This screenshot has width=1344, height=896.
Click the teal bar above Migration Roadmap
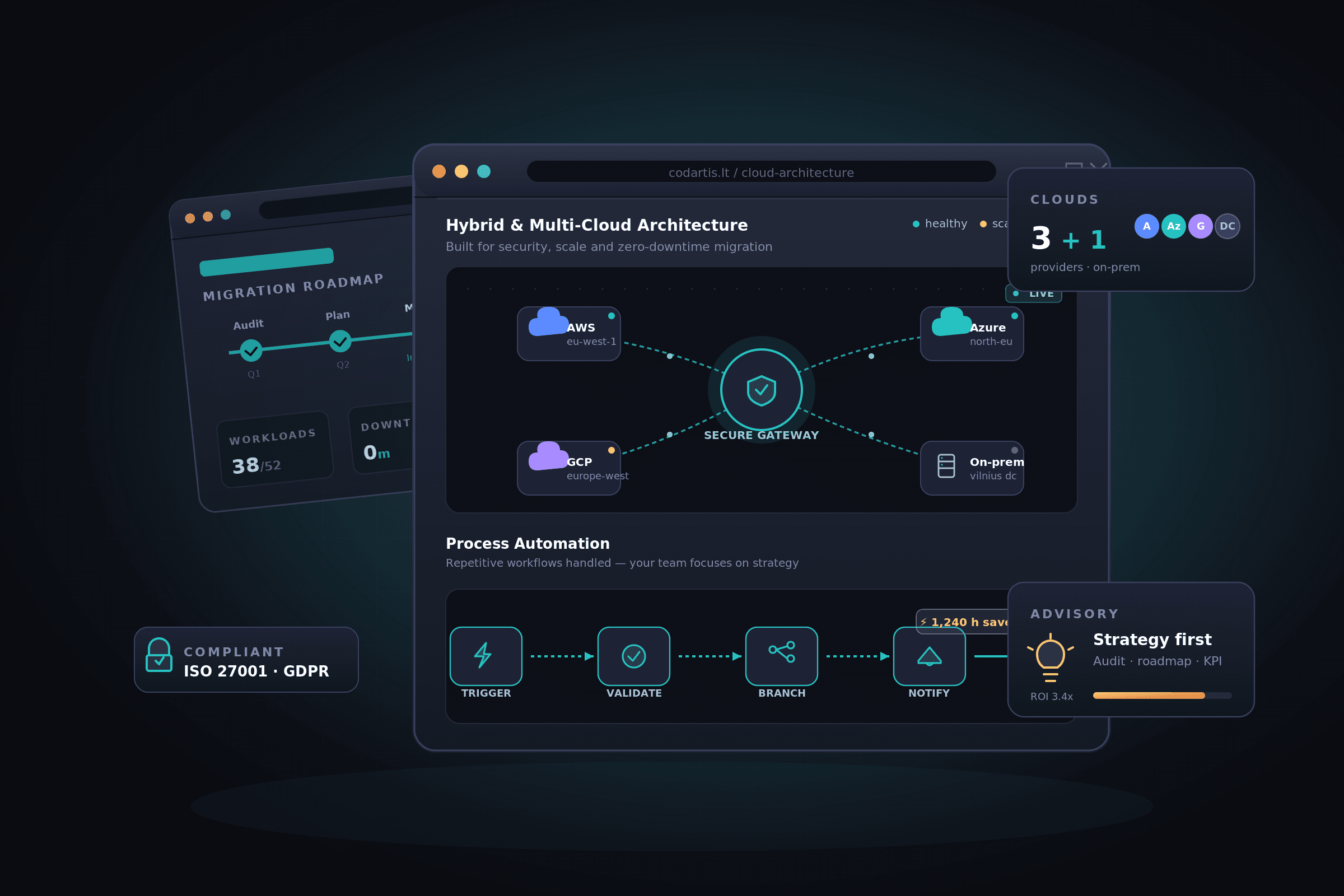tap(267, 262)
